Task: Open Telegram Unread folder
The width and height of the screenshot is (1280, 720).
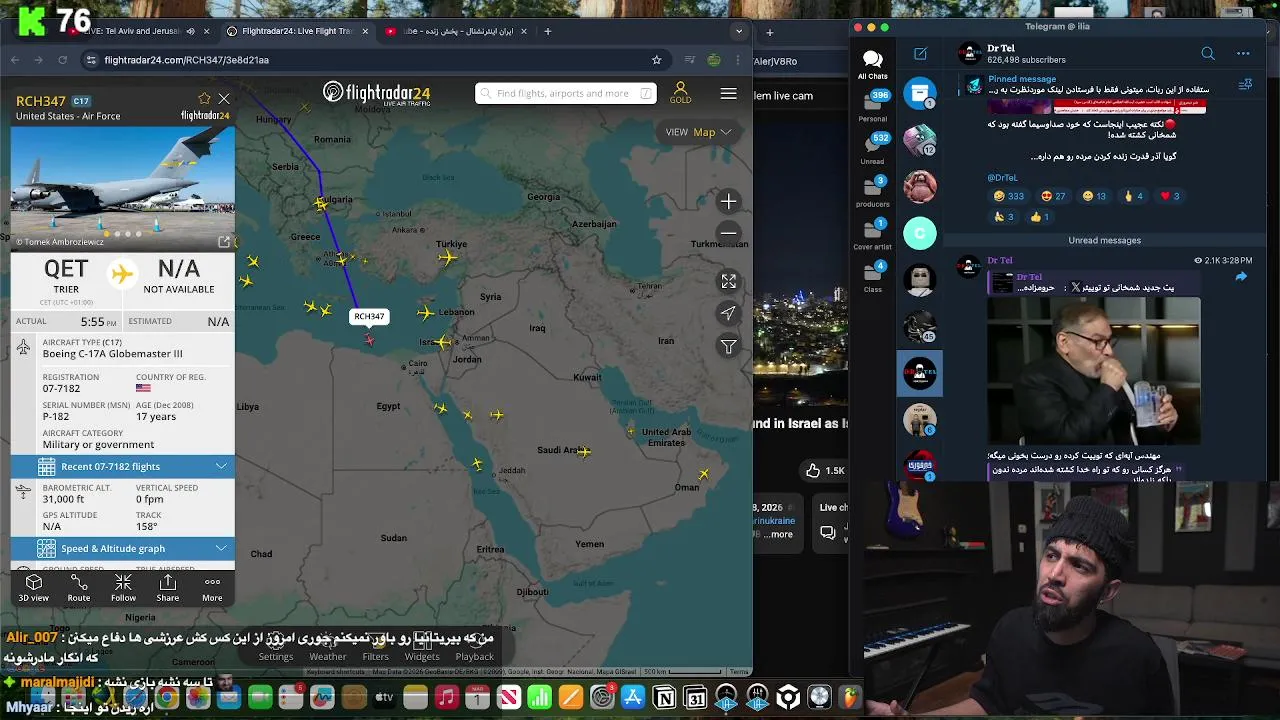Action: pyautogui.click(x=872, y=148)
